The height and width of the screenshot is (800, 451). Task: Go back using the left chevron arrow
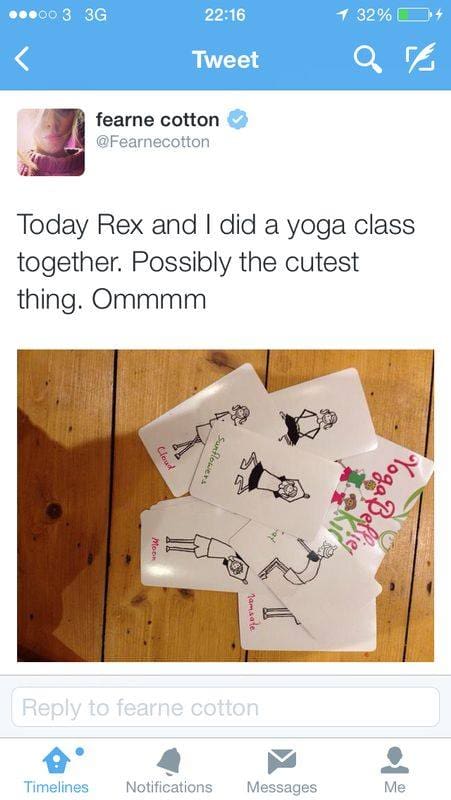click(x=21, y=59)
